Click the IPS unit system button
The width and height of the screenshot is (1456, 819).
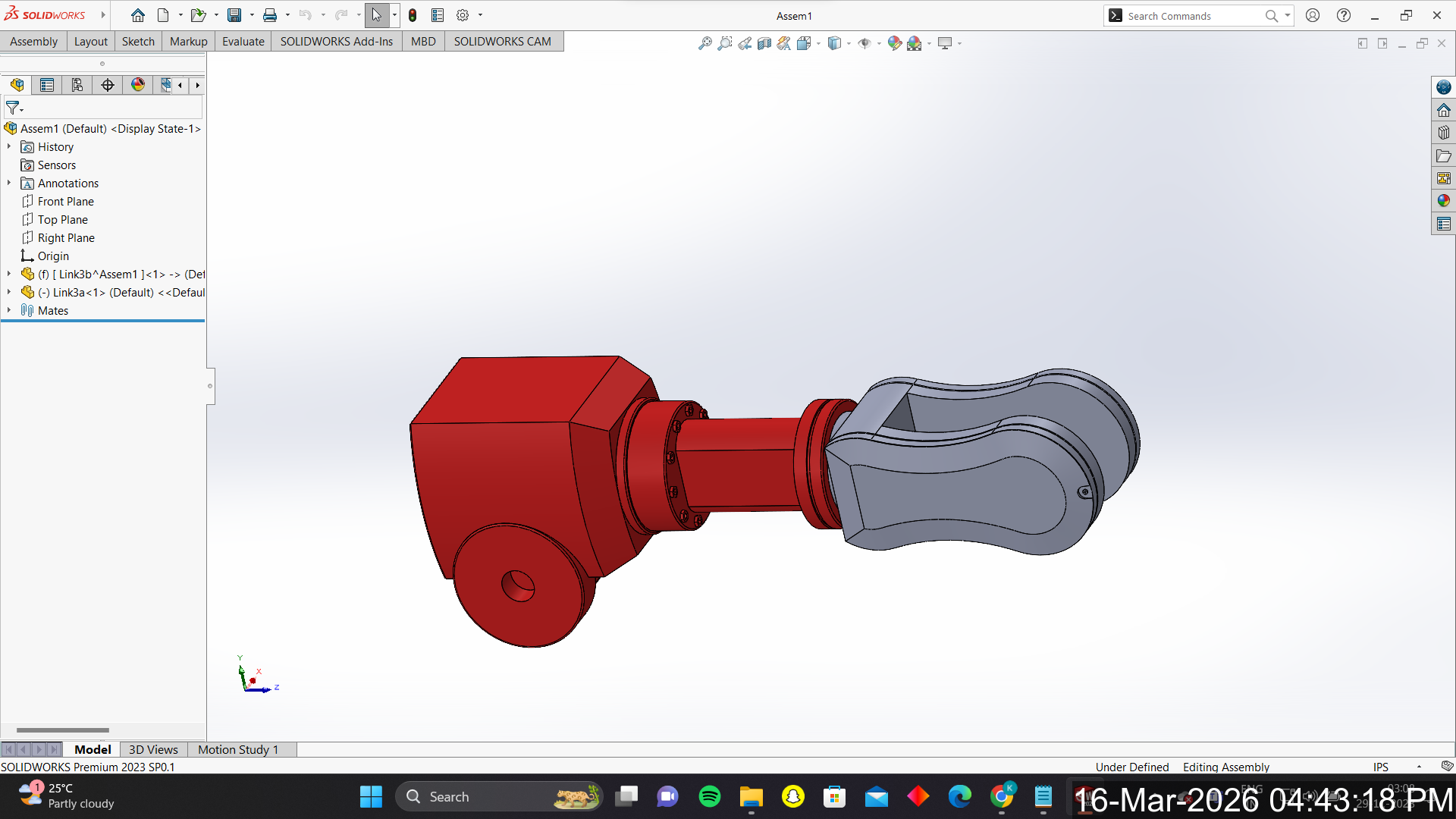1380,767
